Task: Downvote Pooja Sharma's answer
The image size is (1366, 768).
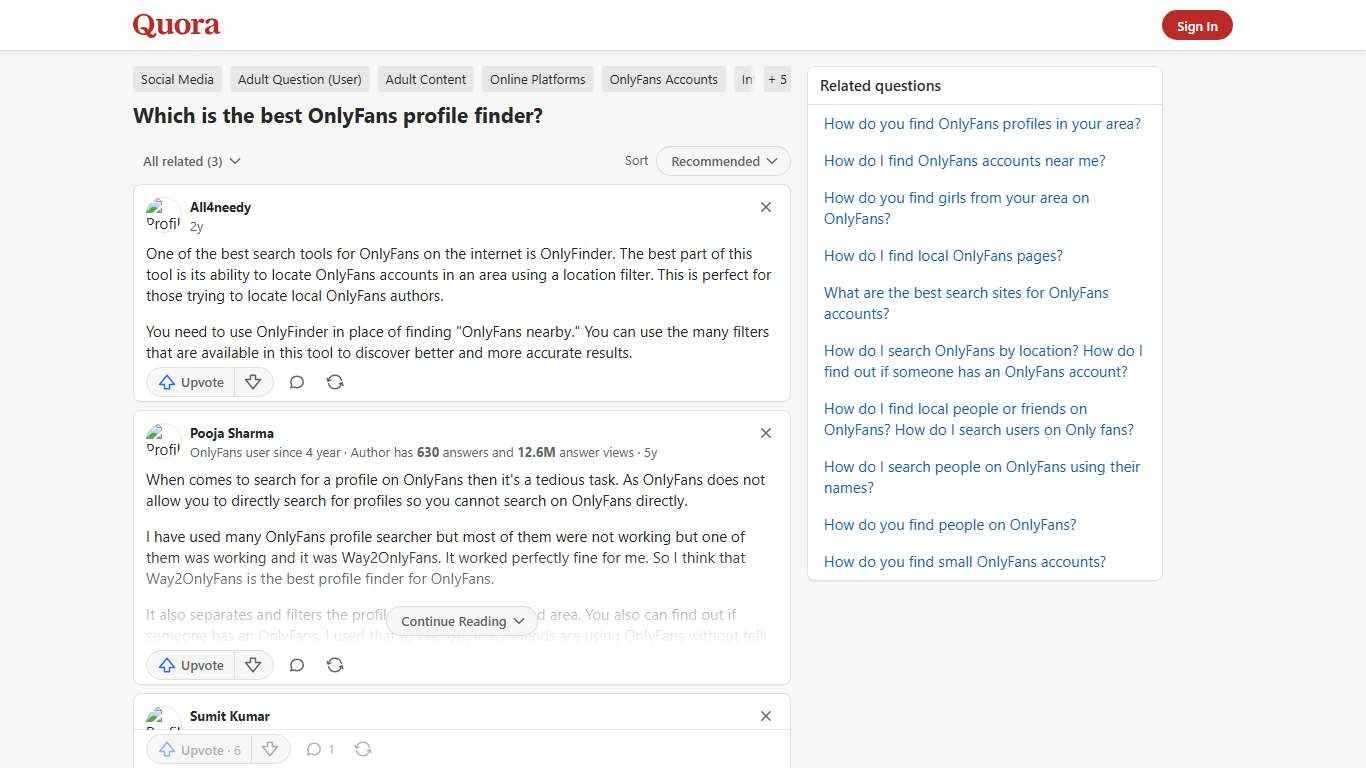Action: click(253, 665)
